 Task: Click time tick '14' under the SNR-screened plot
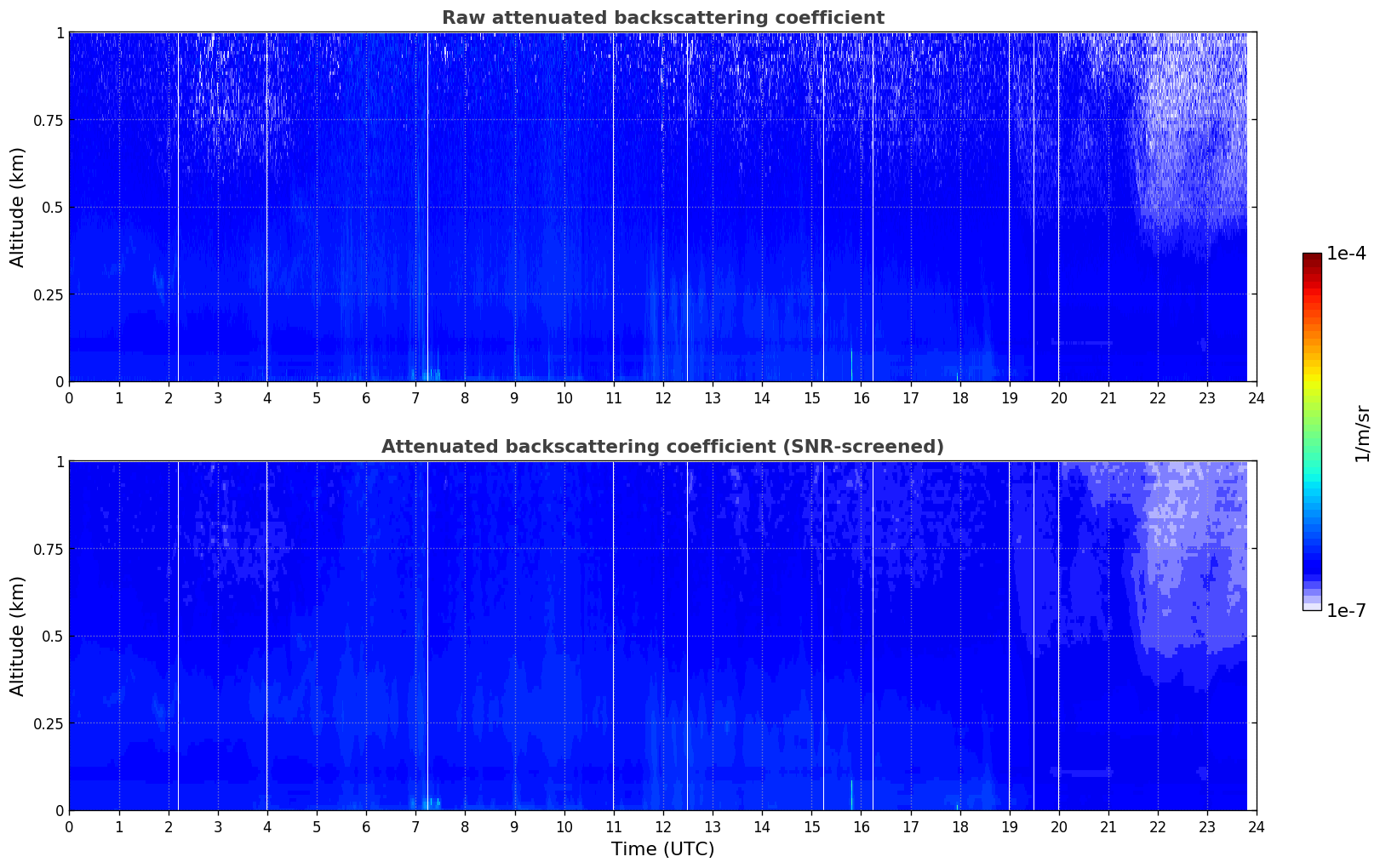click(762, 826)
